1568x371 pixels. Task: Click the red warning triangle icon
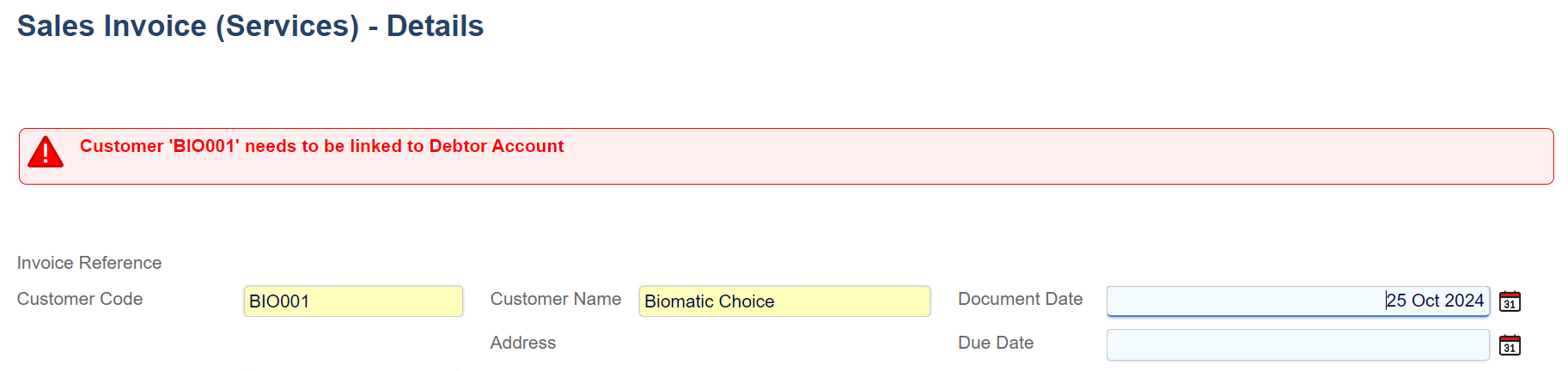(46, 152)
